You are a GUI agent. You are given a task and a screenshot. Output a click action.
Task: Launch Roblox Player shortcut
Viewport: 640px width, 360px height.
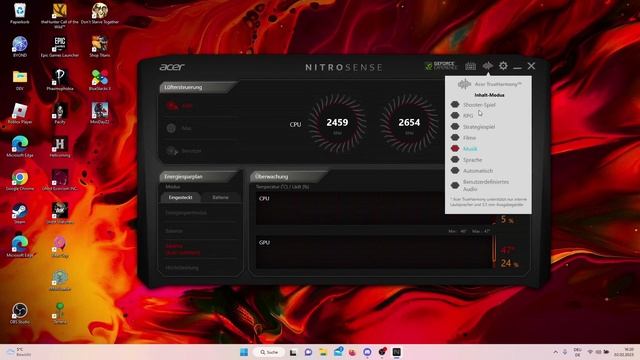[x=20, y=113]
